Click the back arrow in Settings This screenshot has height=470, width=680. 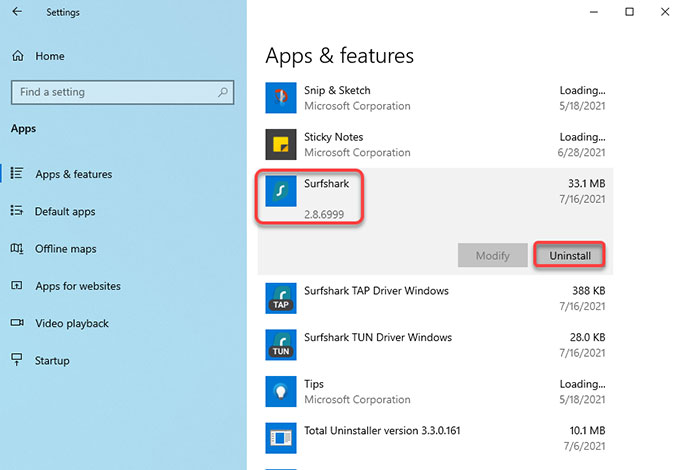click(17, 12)
